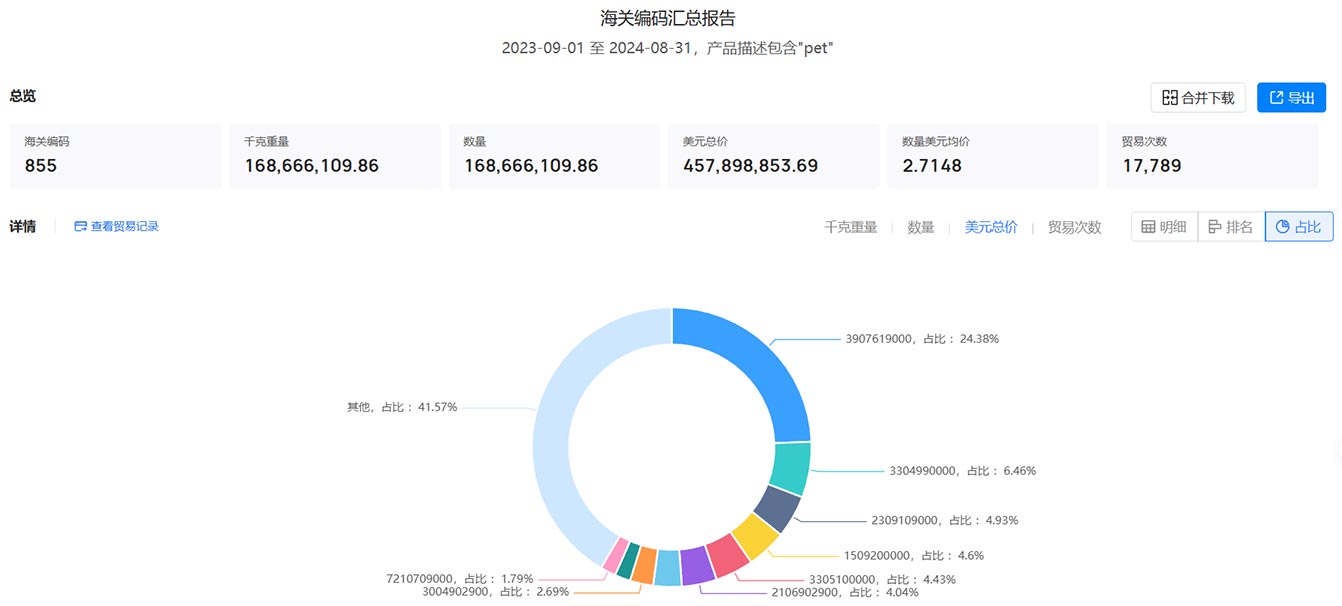Click the trade records card icon
Screen dimensions: 1342x606
[x=81, y=227]
